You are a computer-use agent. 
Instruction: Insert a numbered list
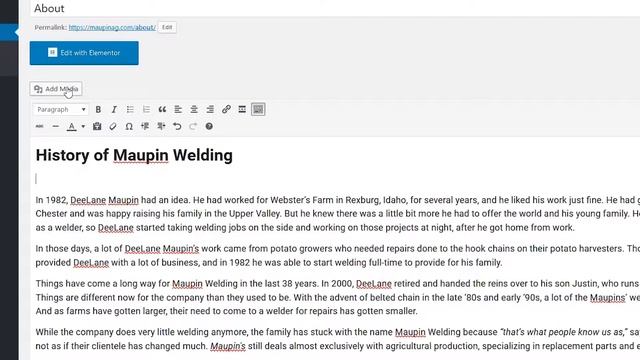click(146, 109)
